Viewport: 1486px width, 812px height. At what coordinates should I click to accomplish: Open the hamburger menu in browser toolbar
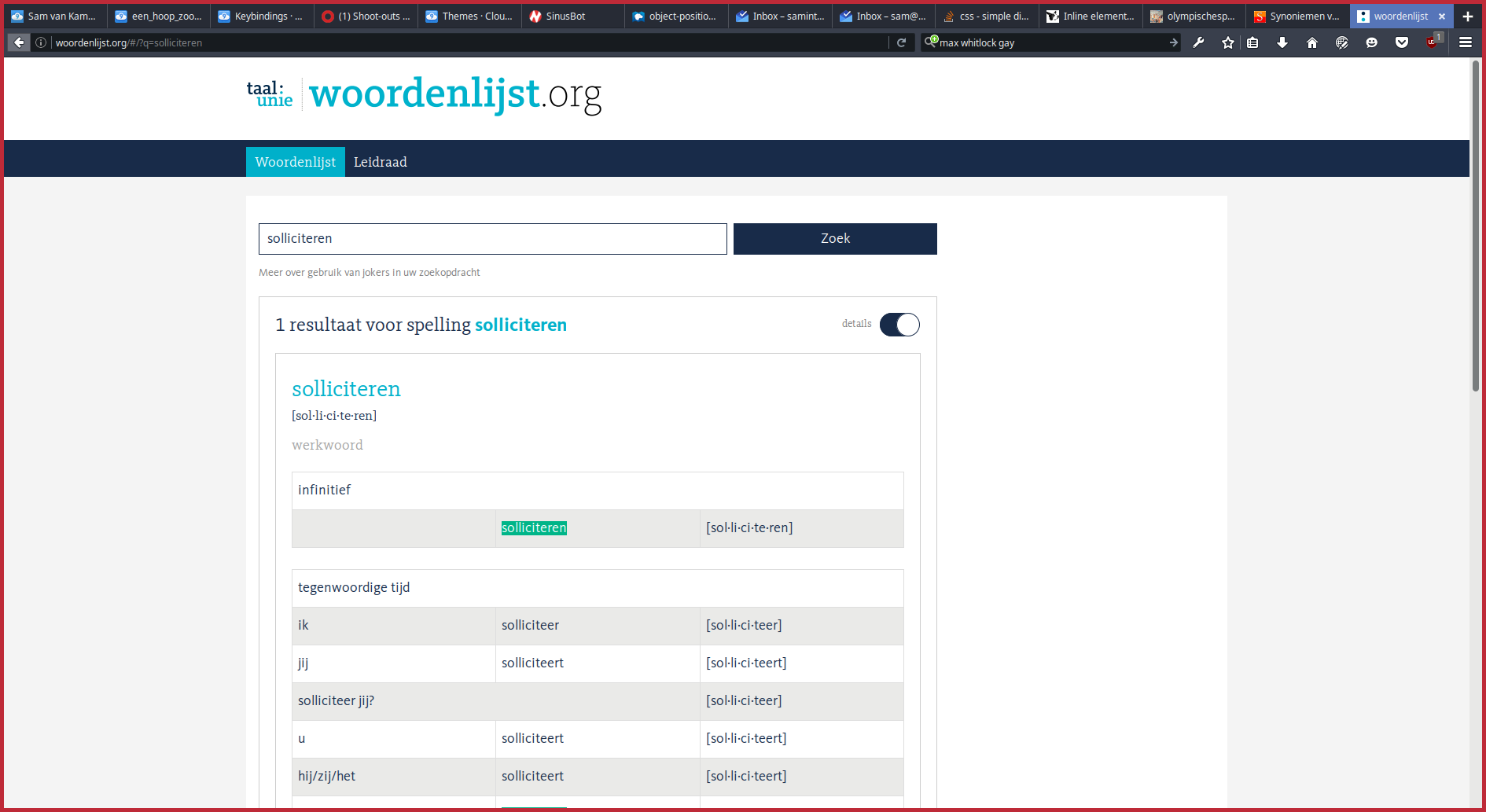[1466, 42]
